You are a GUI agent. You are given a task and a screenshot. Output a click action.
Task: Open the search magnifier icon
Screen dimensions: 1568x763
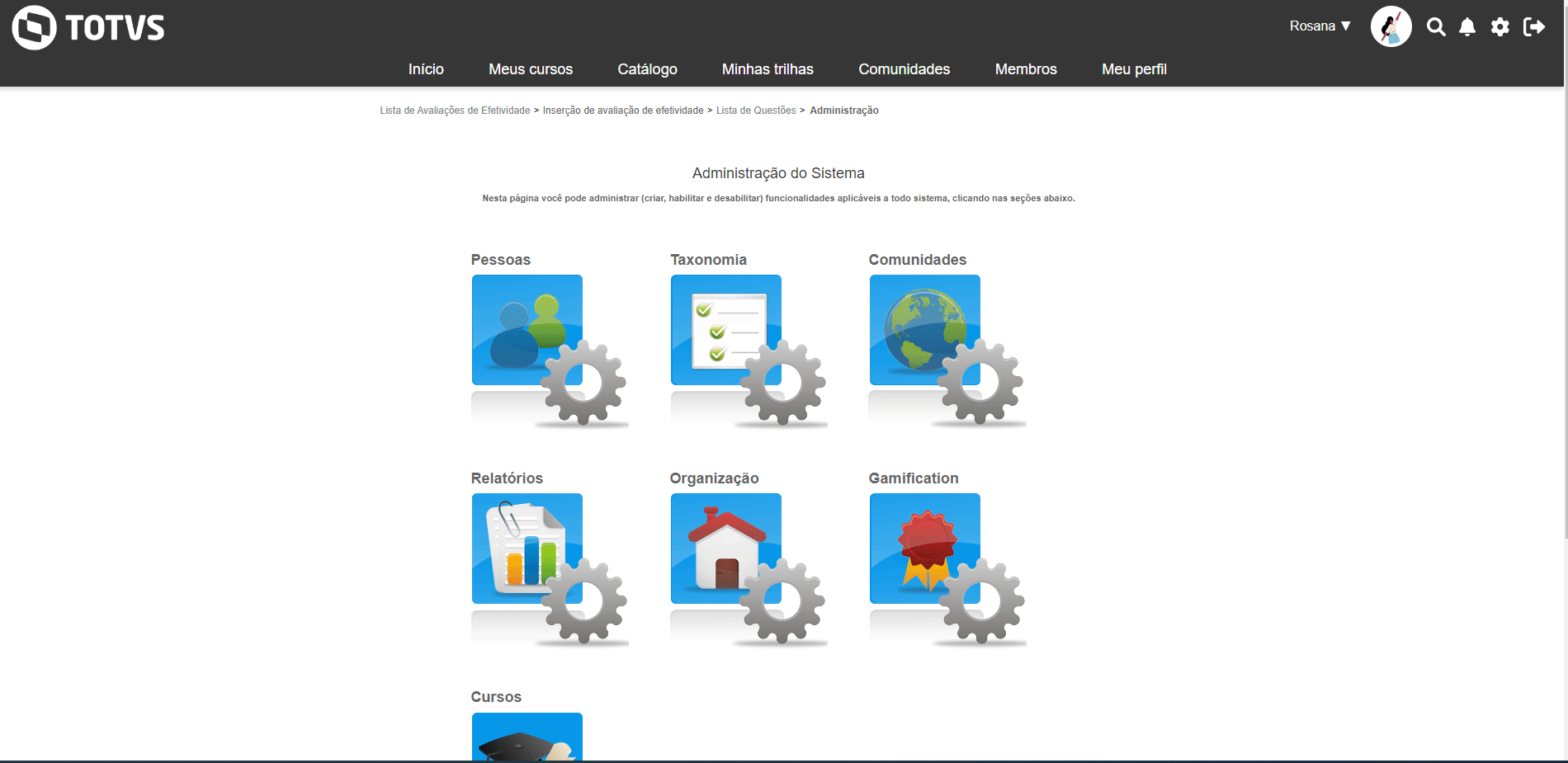[1436, 27]
